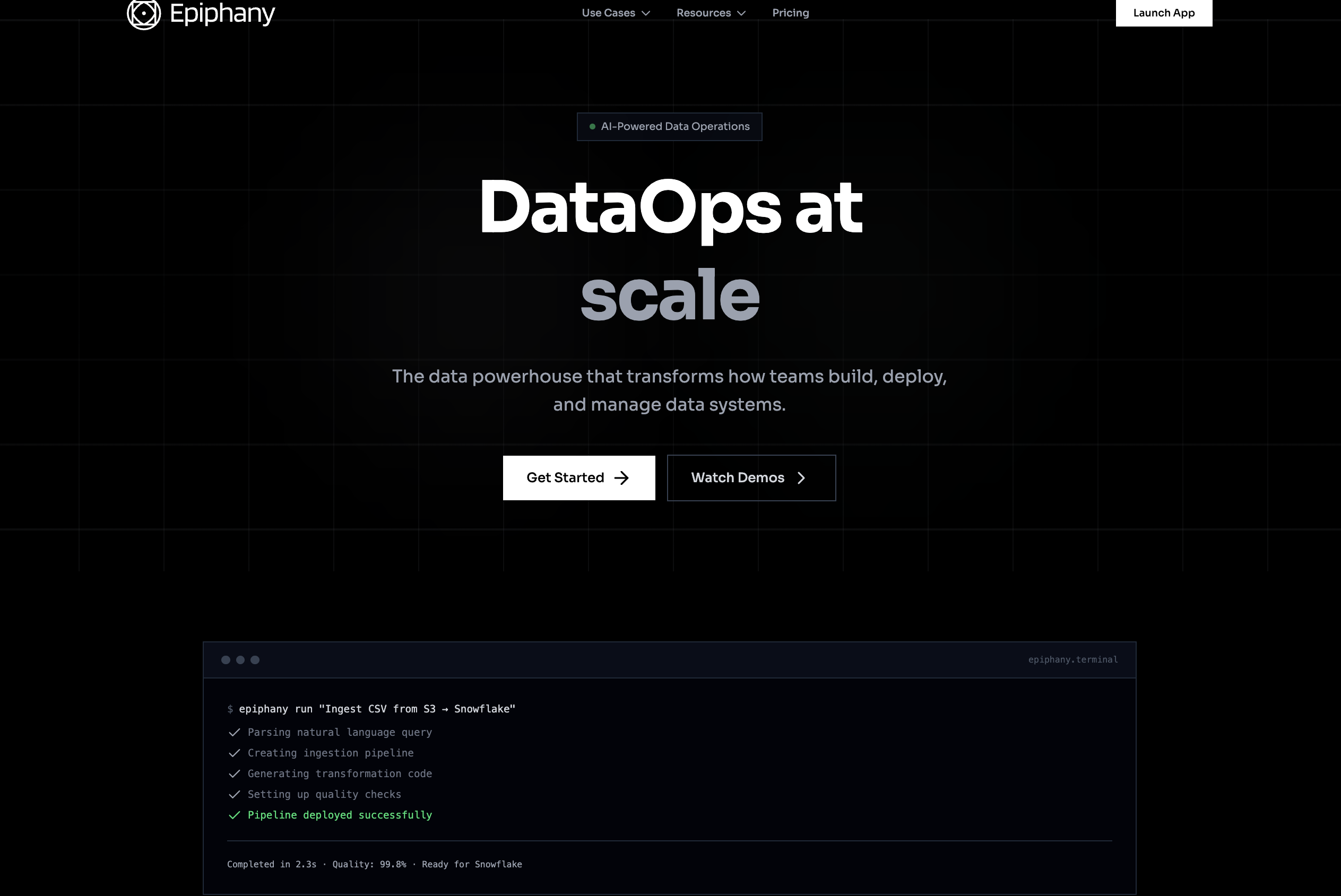This screenshot has width=1341, height=896.
Task: Click the AI-Powered Data Operations badge
Action: [x=669, y=126]
